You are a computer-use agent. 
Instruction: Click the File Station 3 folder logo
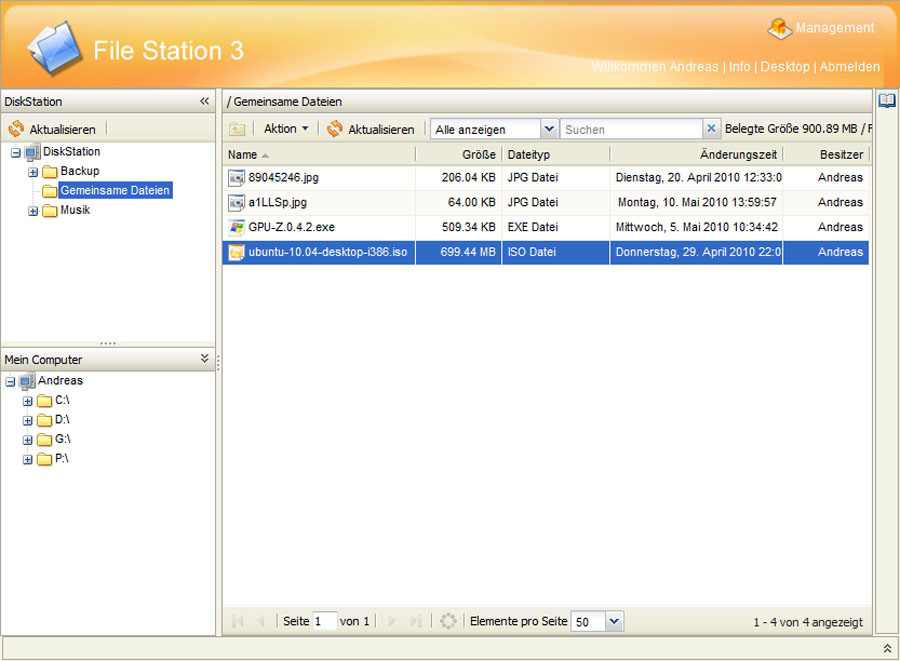click(x=55, y=48)
